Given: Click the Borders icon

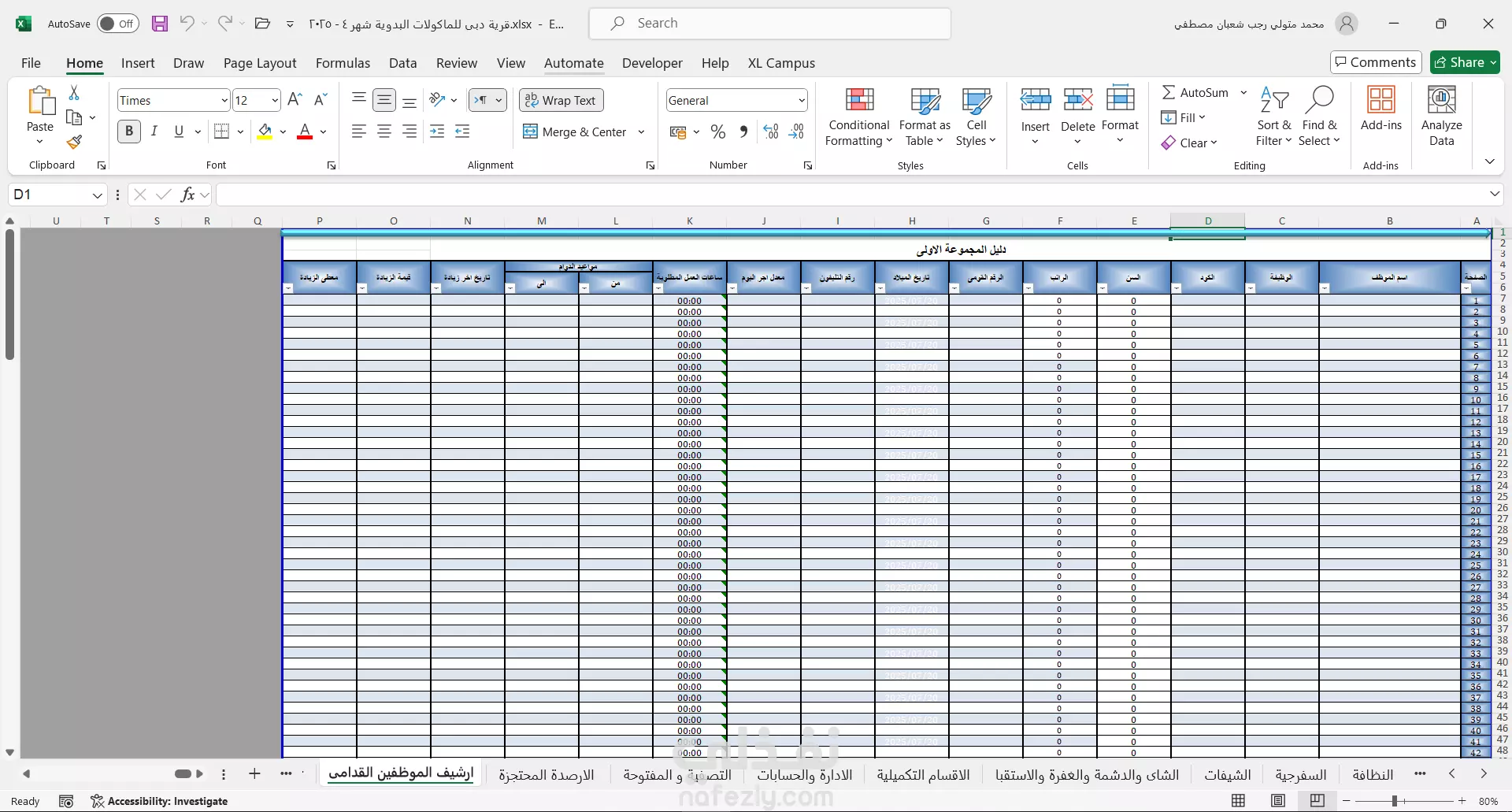Looking at the screenshot, I should pos(222,132).
